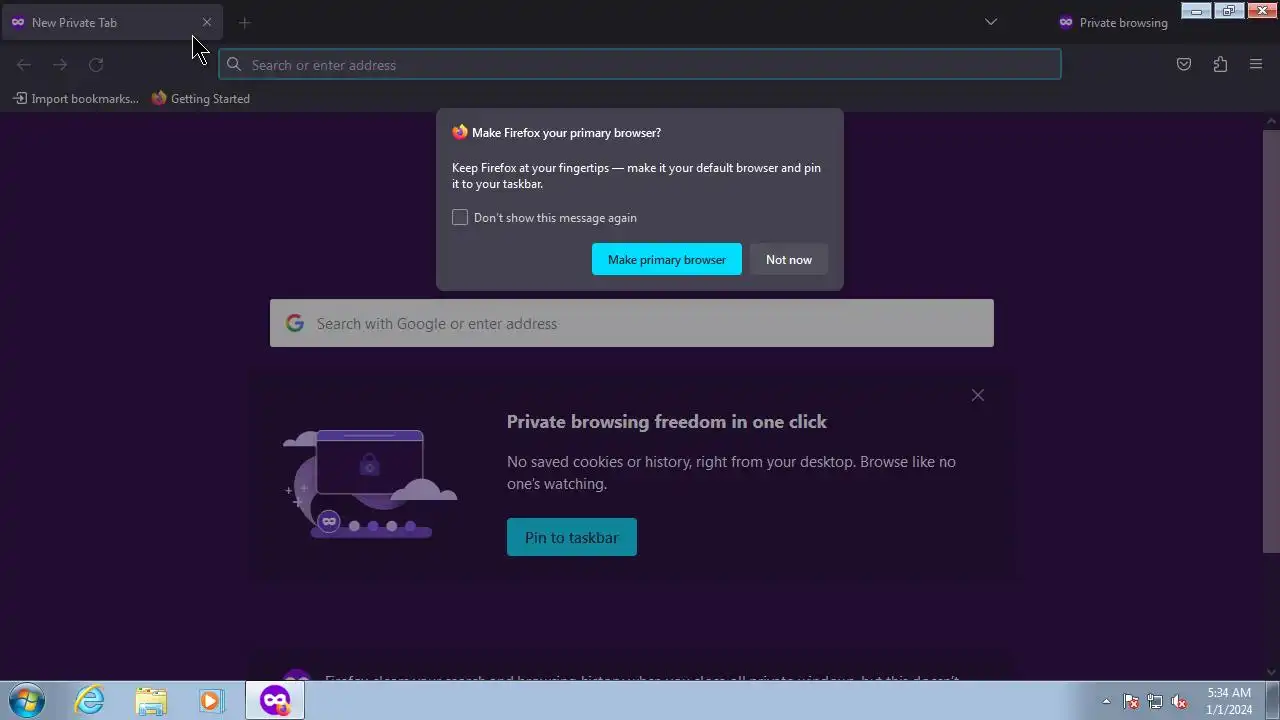Screen dimensions: 1280x720
Task: Show hidden tray icons
Action: click(1106, 701)
